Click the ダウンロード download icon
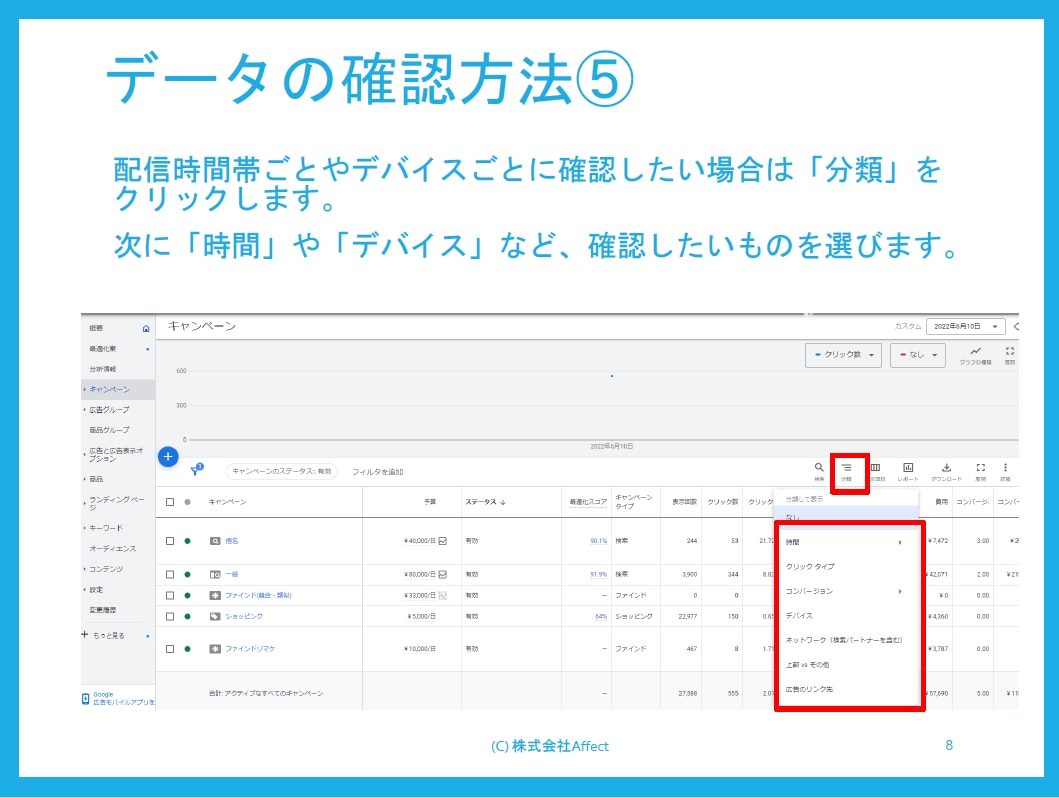This screenshot has width=1059, height=798. coord(946,467)
